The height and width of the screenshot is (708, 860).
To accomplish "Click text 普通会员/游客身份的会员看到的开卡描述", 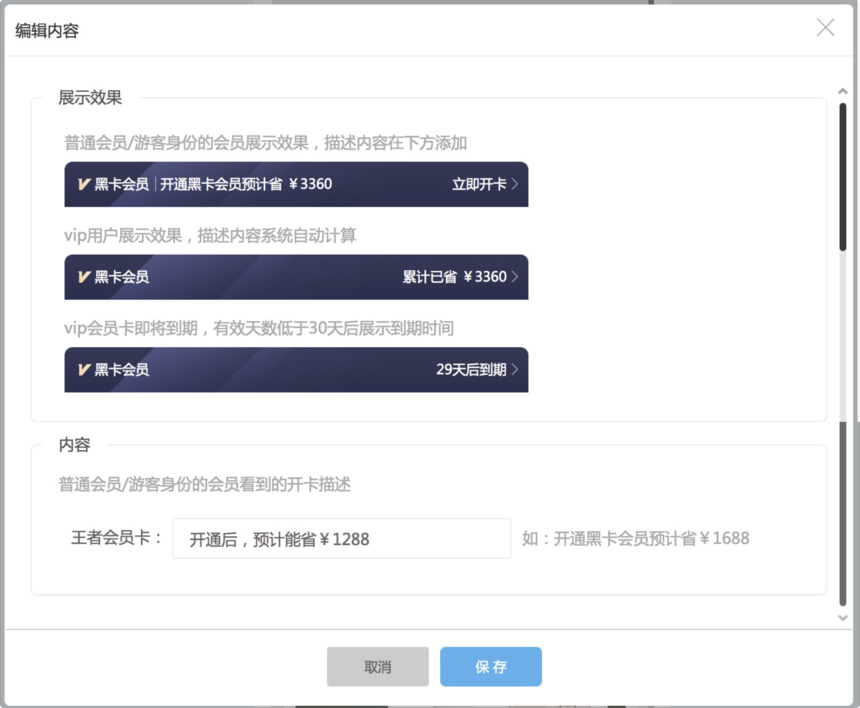I will (205, 485).
